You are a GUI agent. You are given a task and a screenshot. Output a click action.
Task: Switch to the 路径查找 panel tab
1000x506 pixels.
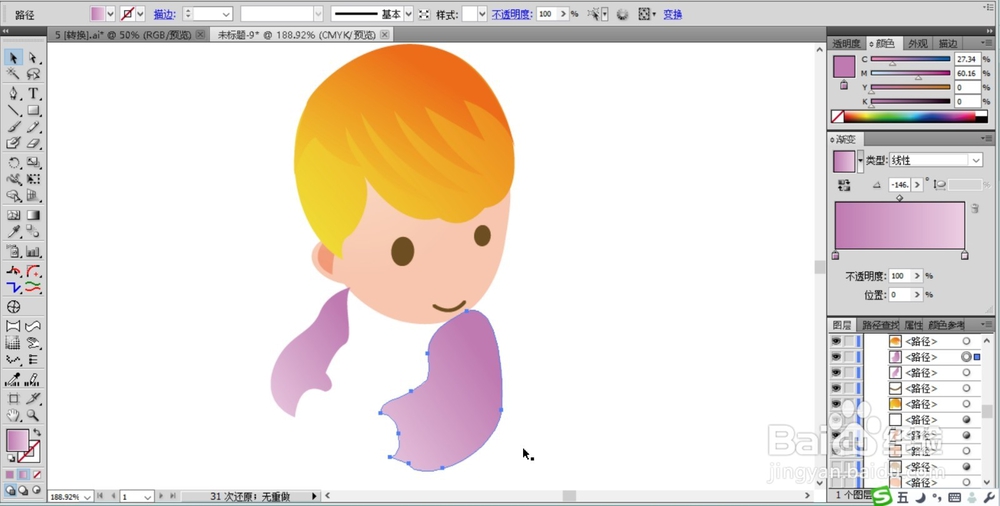coord(880,325)
